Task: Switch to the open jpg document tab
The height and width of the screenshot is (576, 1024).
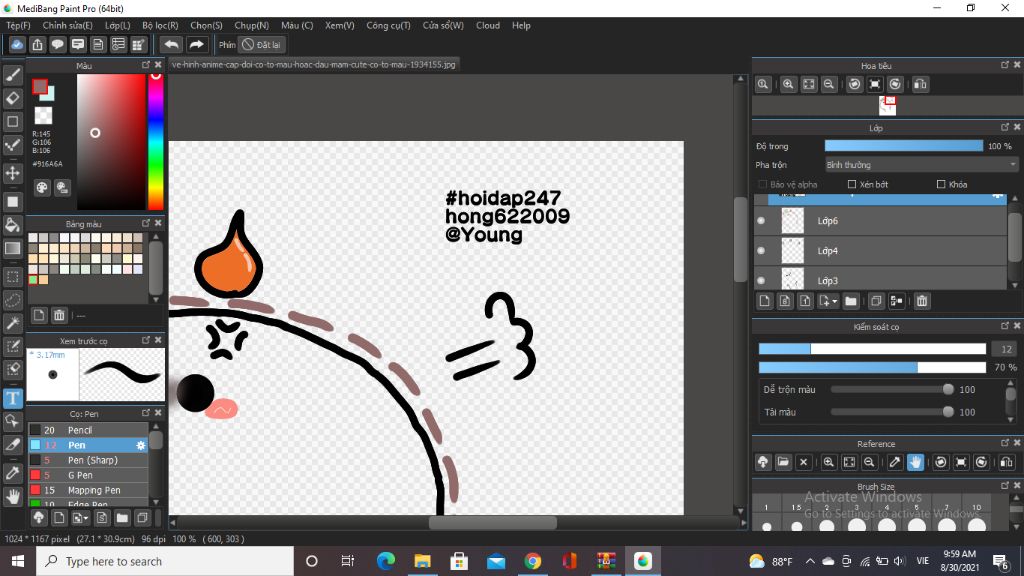Action: [x=313, y=65]
